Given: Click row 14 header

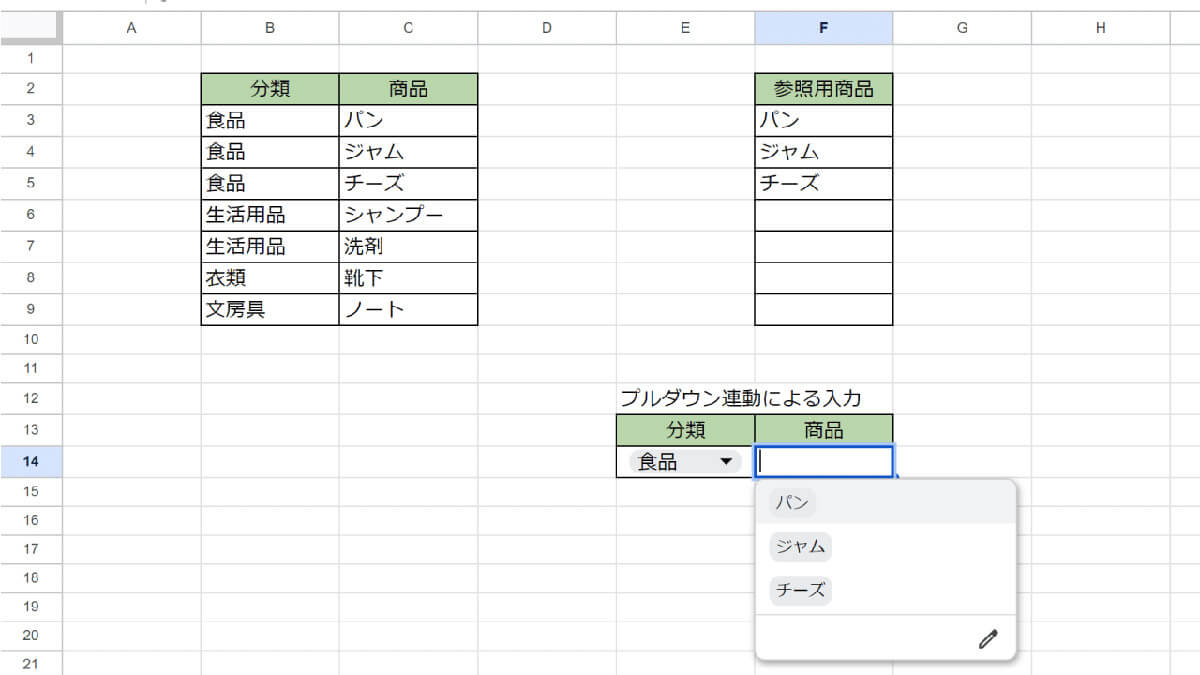Looking at the screenshot, I should 30,462.
